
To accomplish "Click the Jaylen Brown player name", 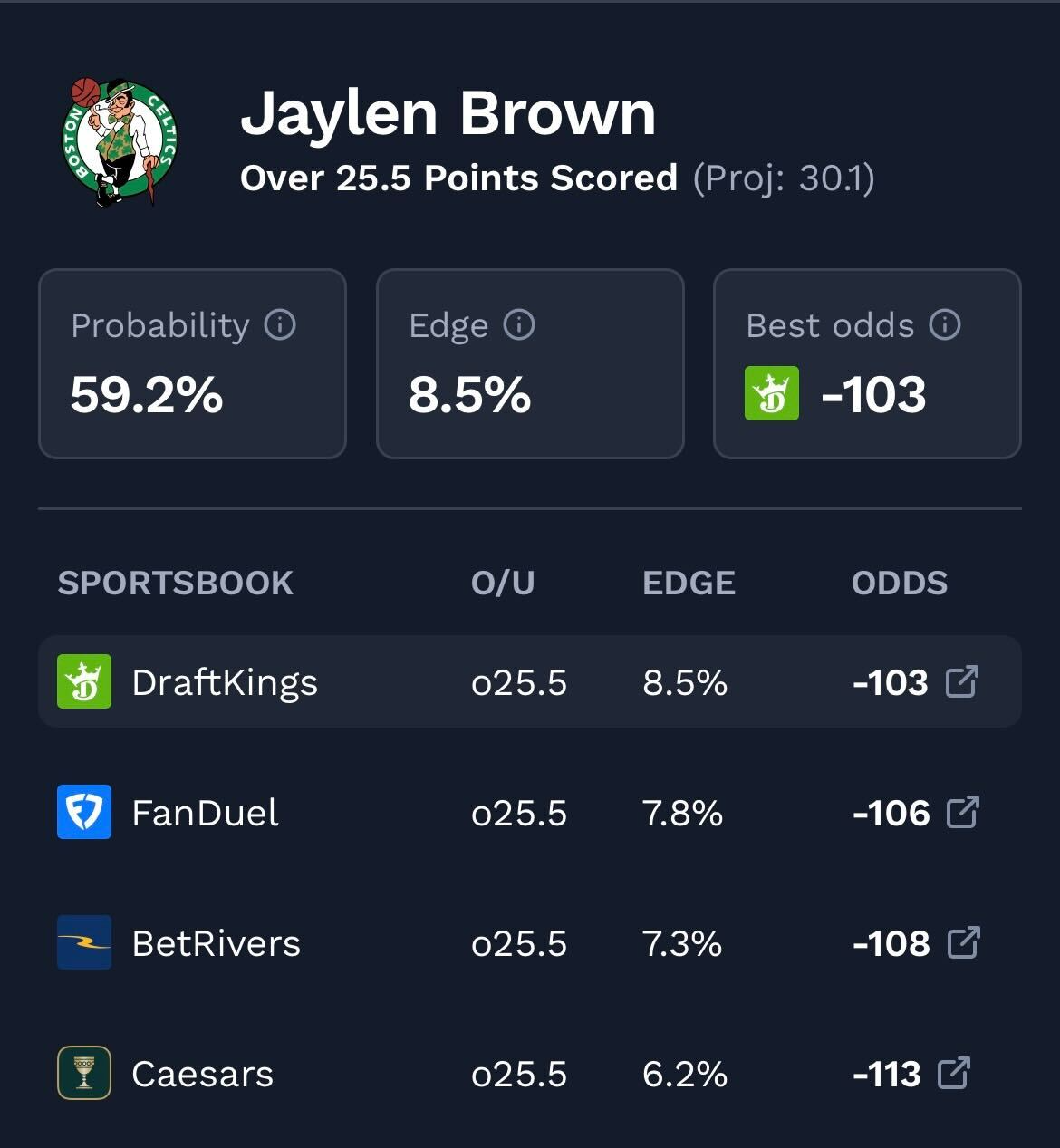I will point(448,113).
